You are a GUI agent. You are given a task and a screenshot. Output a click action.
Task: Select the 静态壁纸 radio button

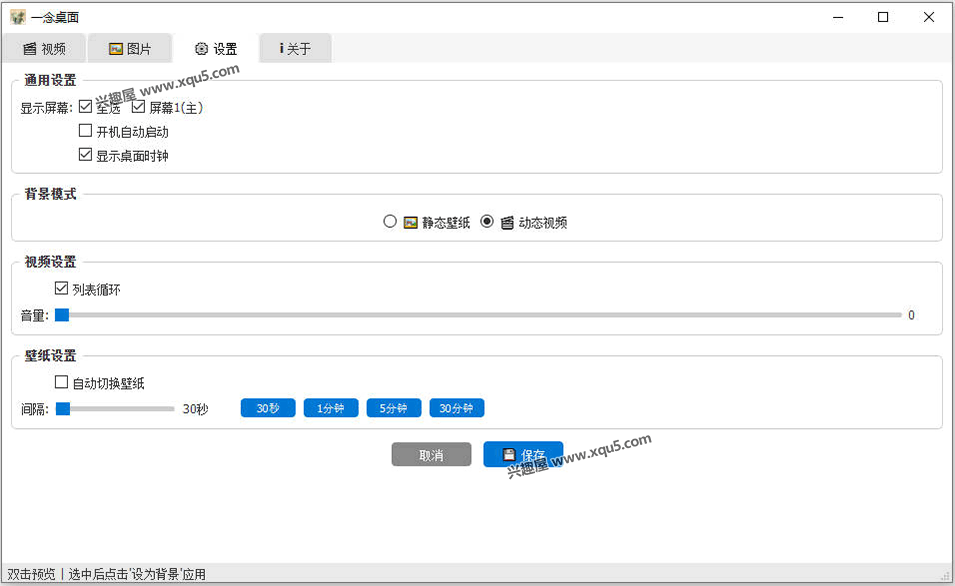point(390,222)
